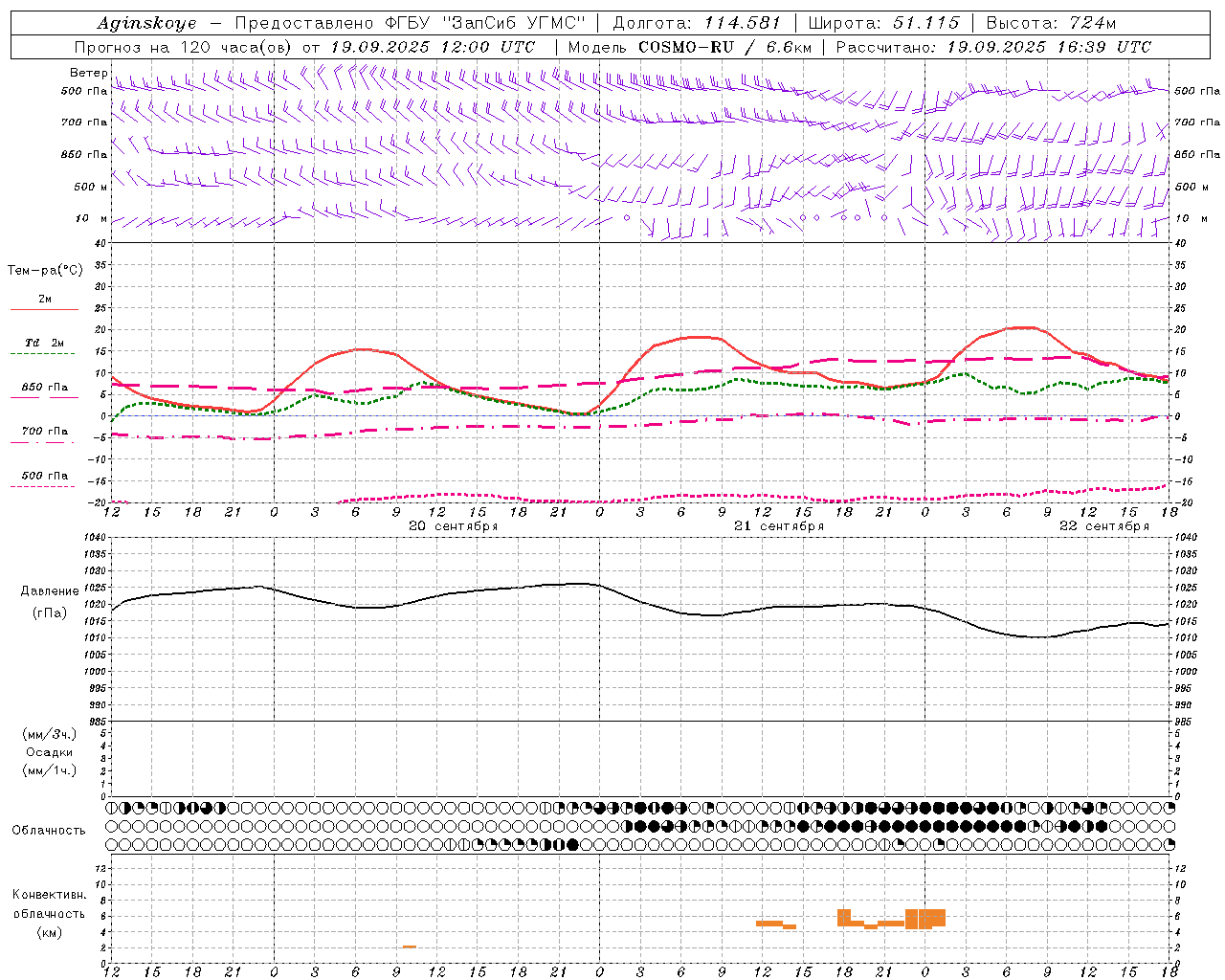Click the "Td 2м" dew point legend entry
This screenshot has width=1225, height=980.
click(44, 343)
